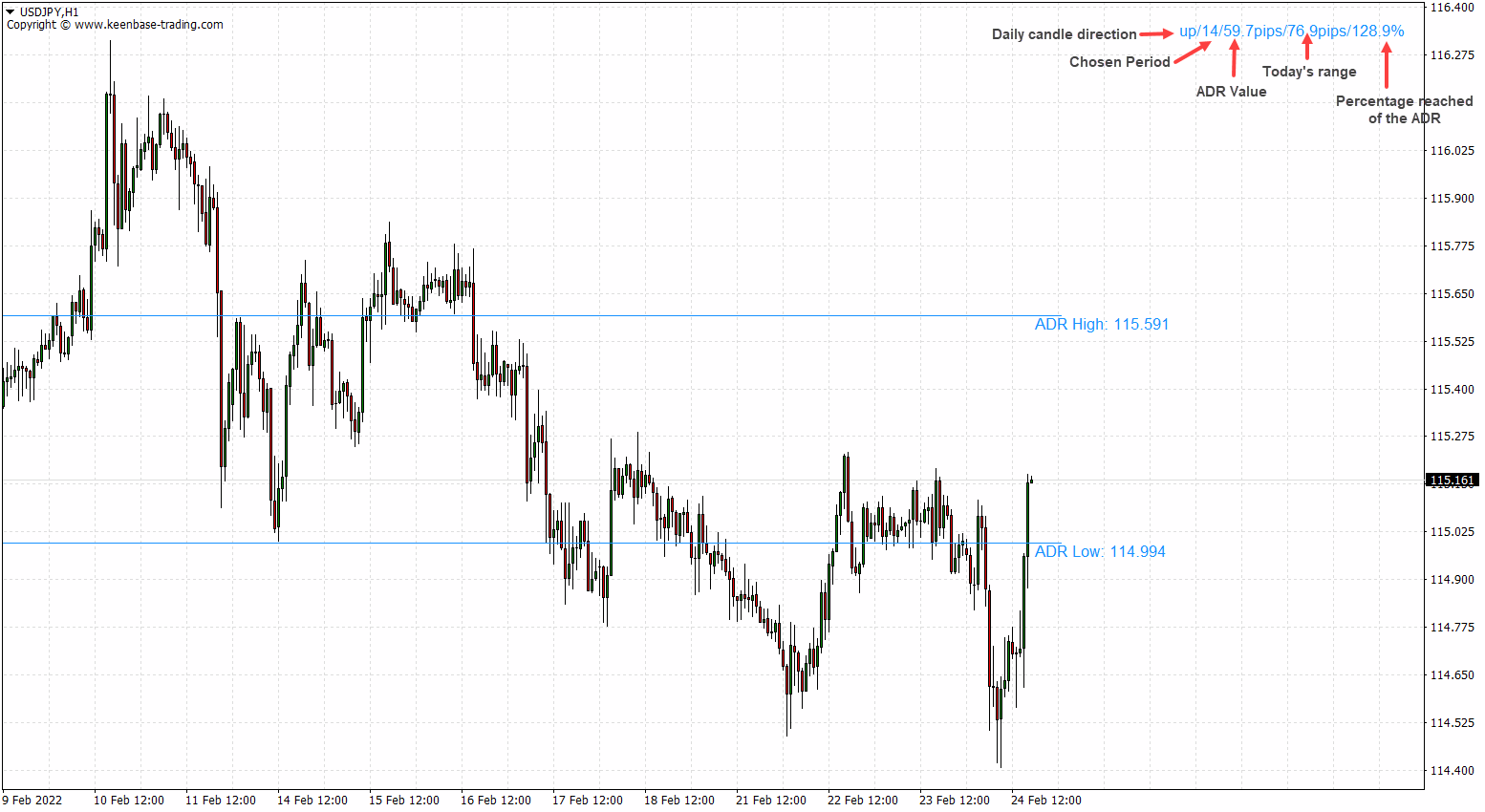Click the 14 Feb 12:00 time label
1485x812 pixels.
point(312,801)
